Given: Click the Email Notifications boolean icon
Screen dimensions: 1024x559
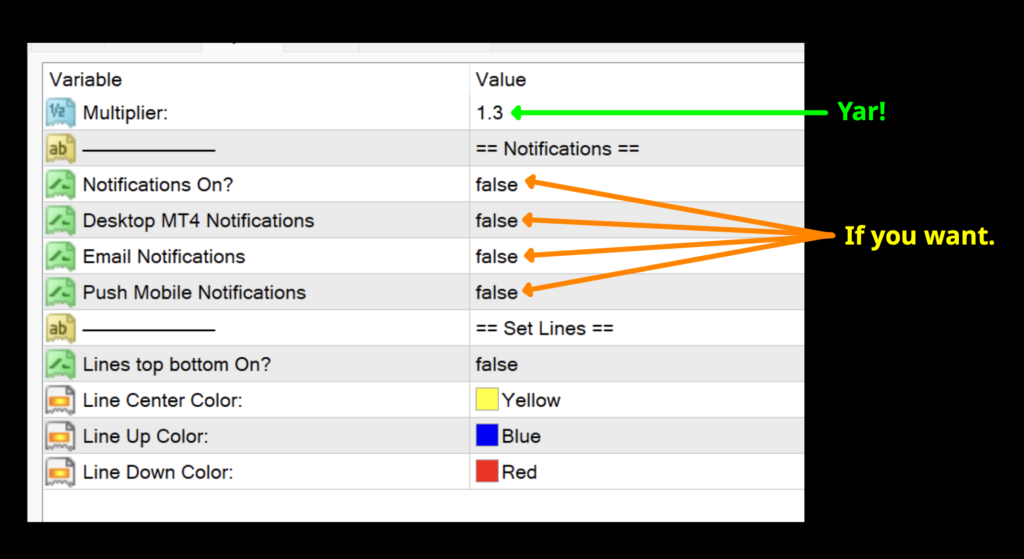Looking at the screenshot, I should pyautogui.click(x=61, y=257).
